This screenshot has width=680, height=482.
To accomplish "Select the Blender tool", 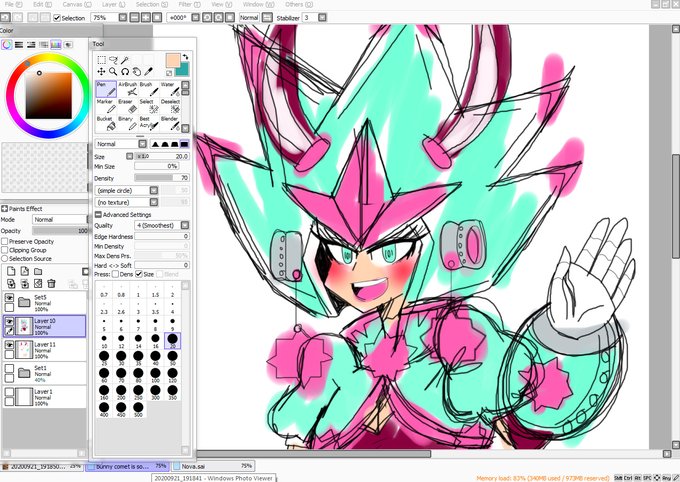I will pyautogui.click(x=170, y=123).
